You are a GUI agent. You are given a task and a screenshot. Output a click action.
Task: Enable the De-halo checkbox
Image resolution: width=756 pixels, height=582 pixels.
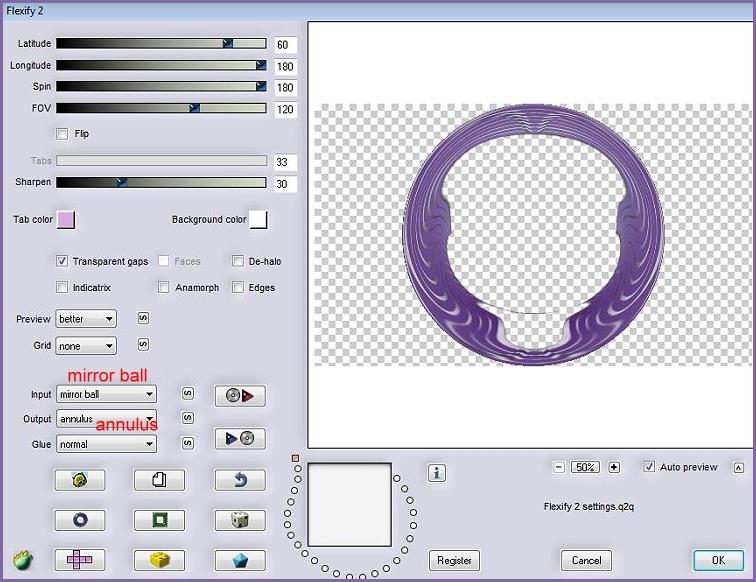click(238, 261)
